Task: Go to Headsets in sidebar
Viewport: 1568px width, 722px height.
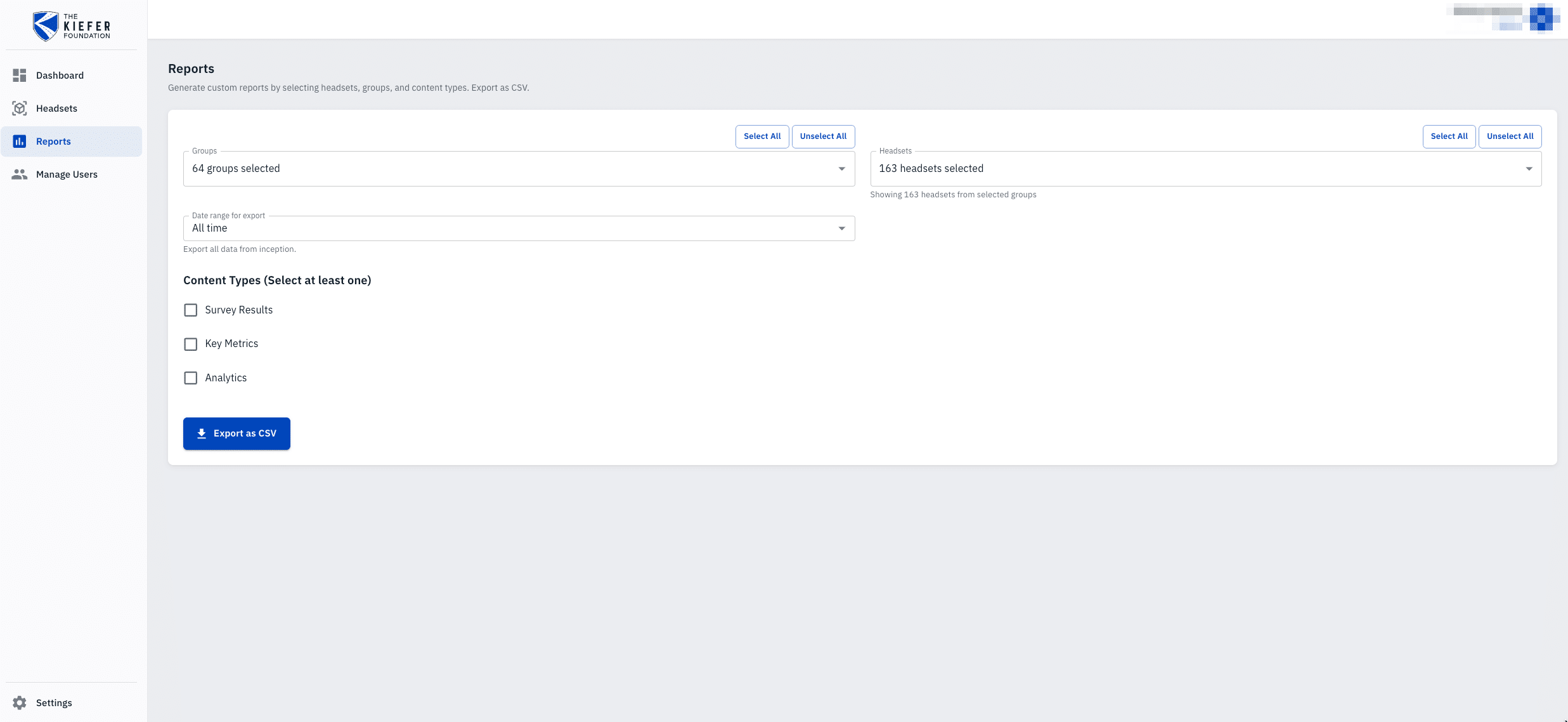Action: 56,108
